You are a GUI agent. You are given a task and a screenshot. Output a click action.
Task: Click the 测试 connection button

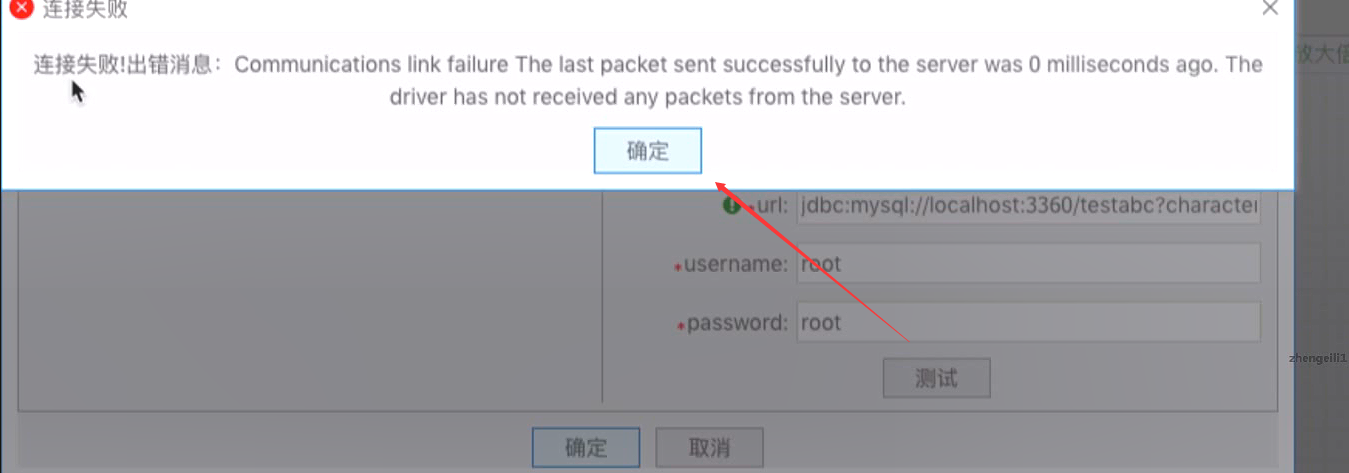click(x=937, y=379)
